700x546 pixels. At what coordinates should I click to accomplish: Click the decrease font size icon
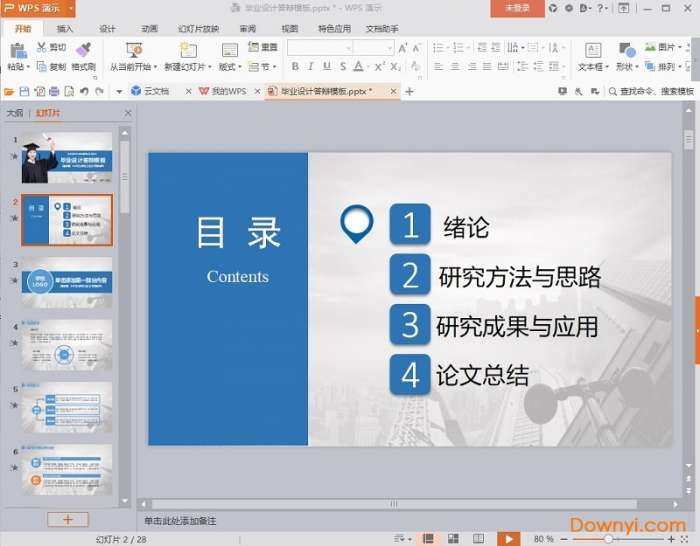click(x=417, y=48)
